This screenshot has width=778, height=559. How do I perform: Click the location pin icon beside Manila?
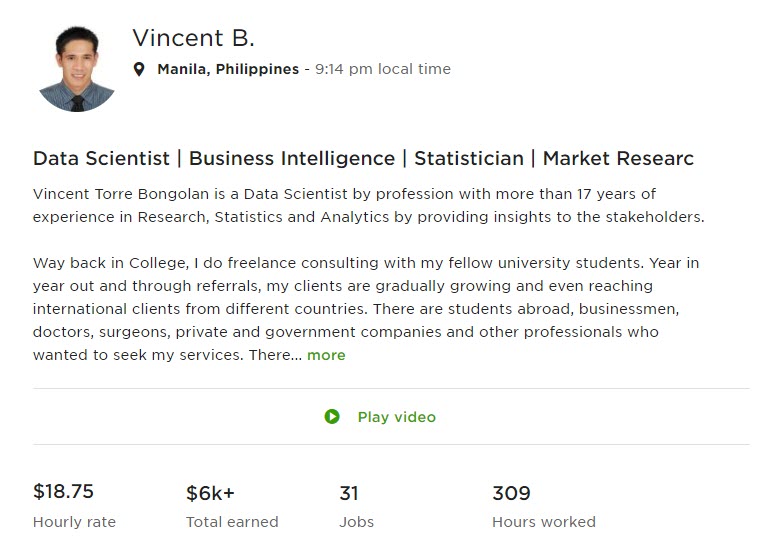pyautogui.click(x=139, y=69)
